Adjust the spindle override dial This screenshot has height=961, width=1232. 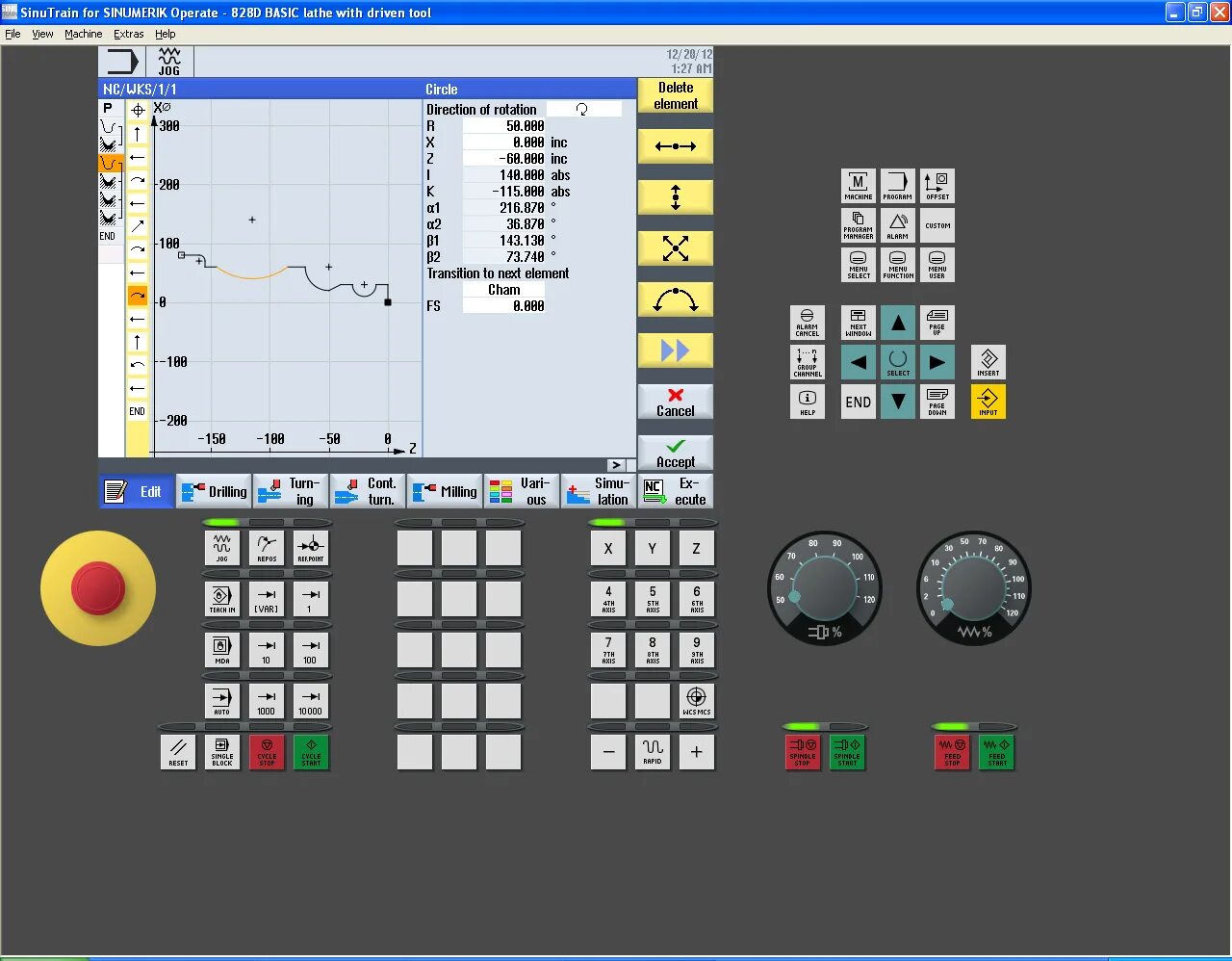click(x=824, y=588)
